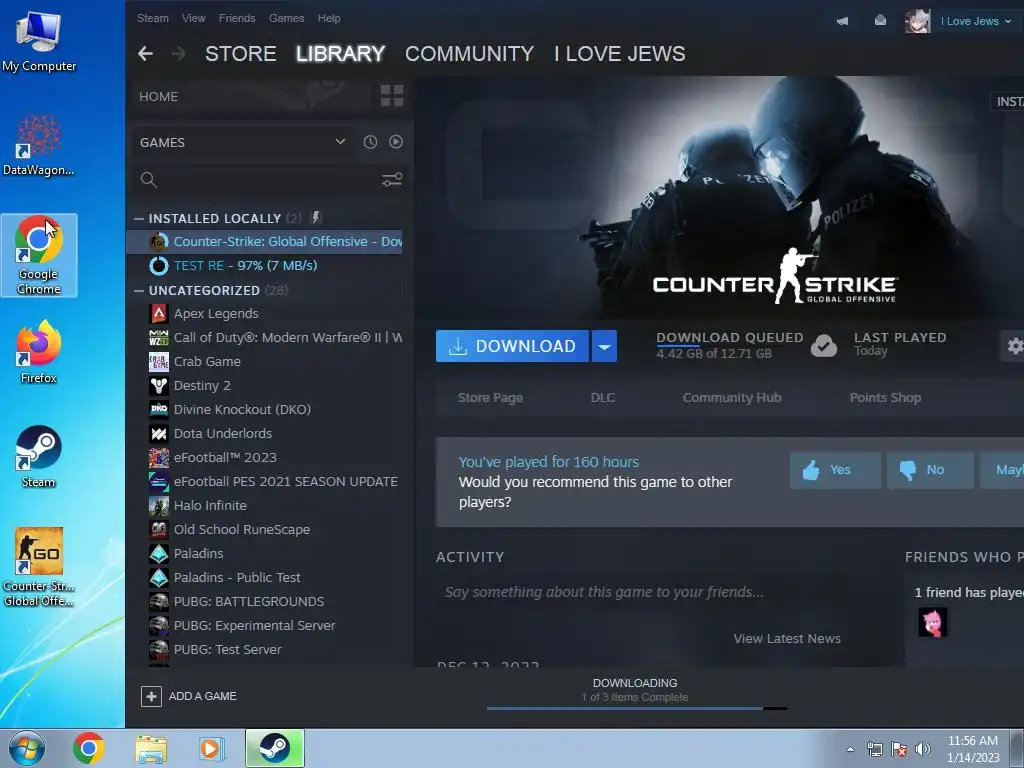
Task: Click the Windows Start button
Action: [27, 748]
